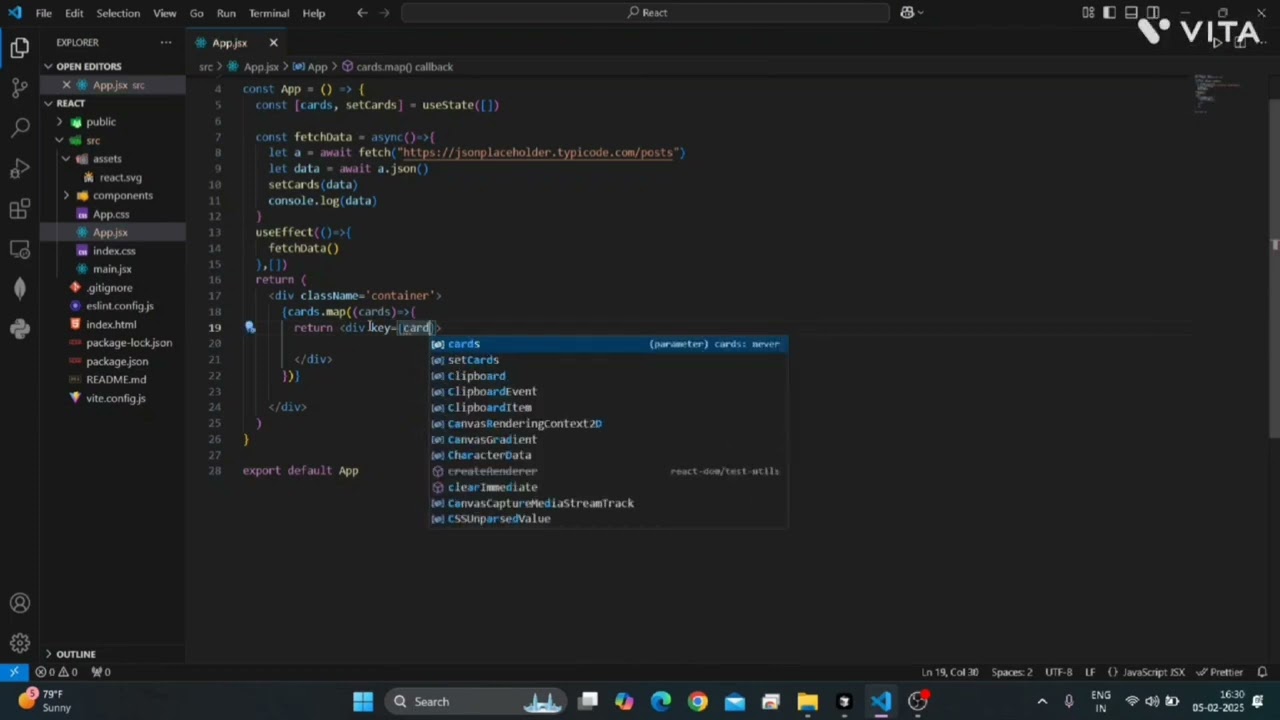Viewport: 1280px width, 720px height.
Task: Open the Terminal menu
Action: click(x=268, y=13)
